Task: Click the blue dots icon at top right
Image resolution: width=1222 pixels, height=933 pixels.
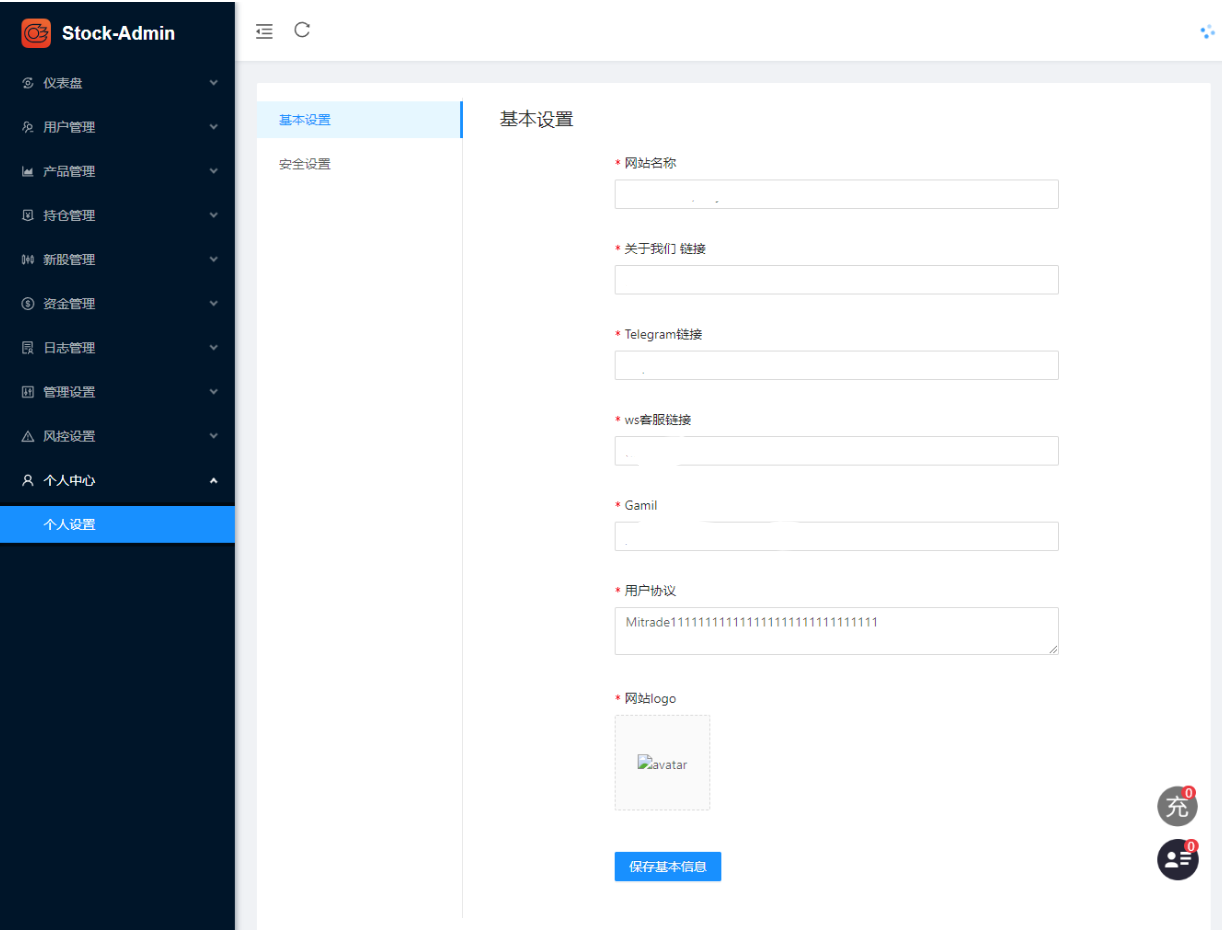Action: click(1207, 32)
